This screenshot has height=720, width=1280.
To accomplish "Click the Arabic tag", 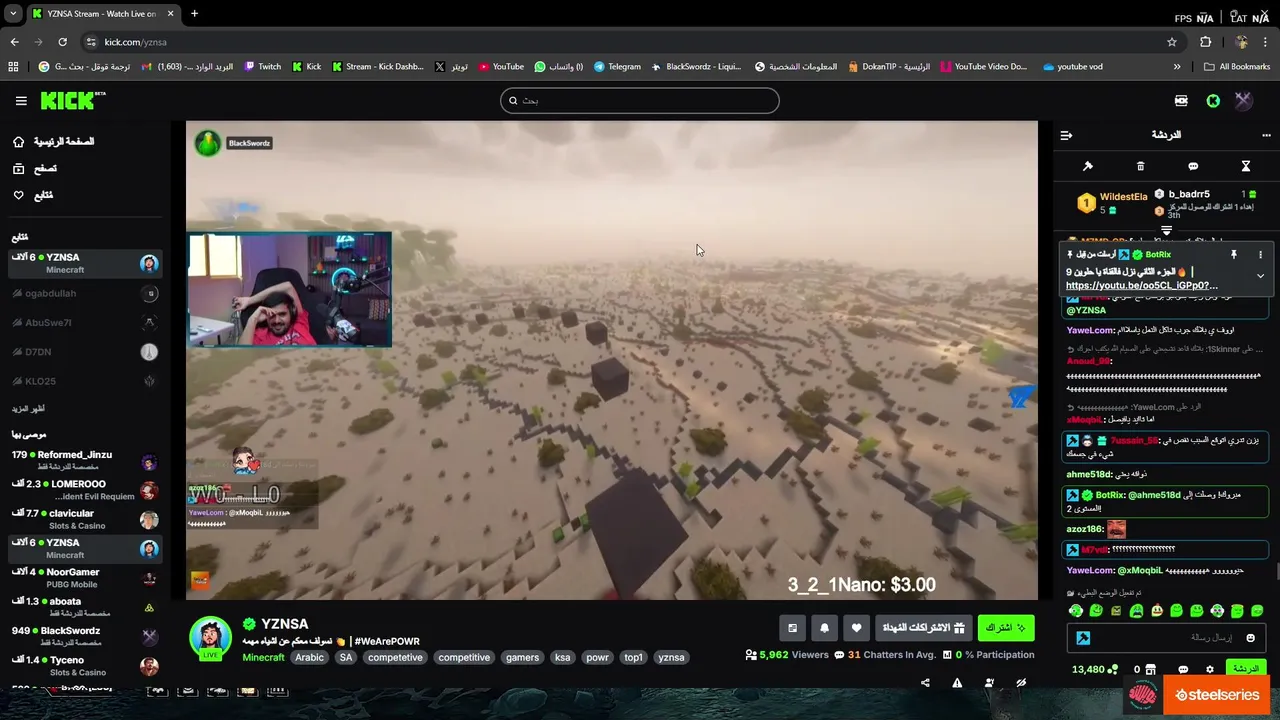I will pyautogui.click(x=309, y=657).
